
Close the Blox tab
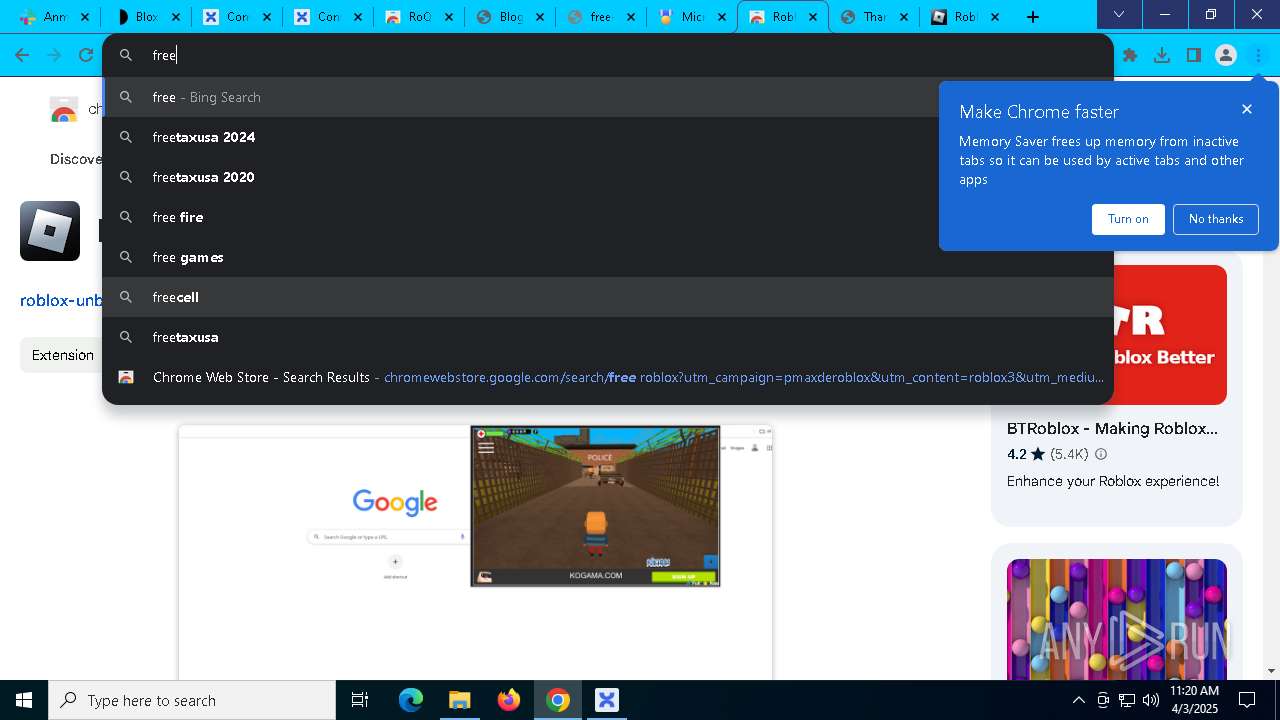[x=176, y=17]
